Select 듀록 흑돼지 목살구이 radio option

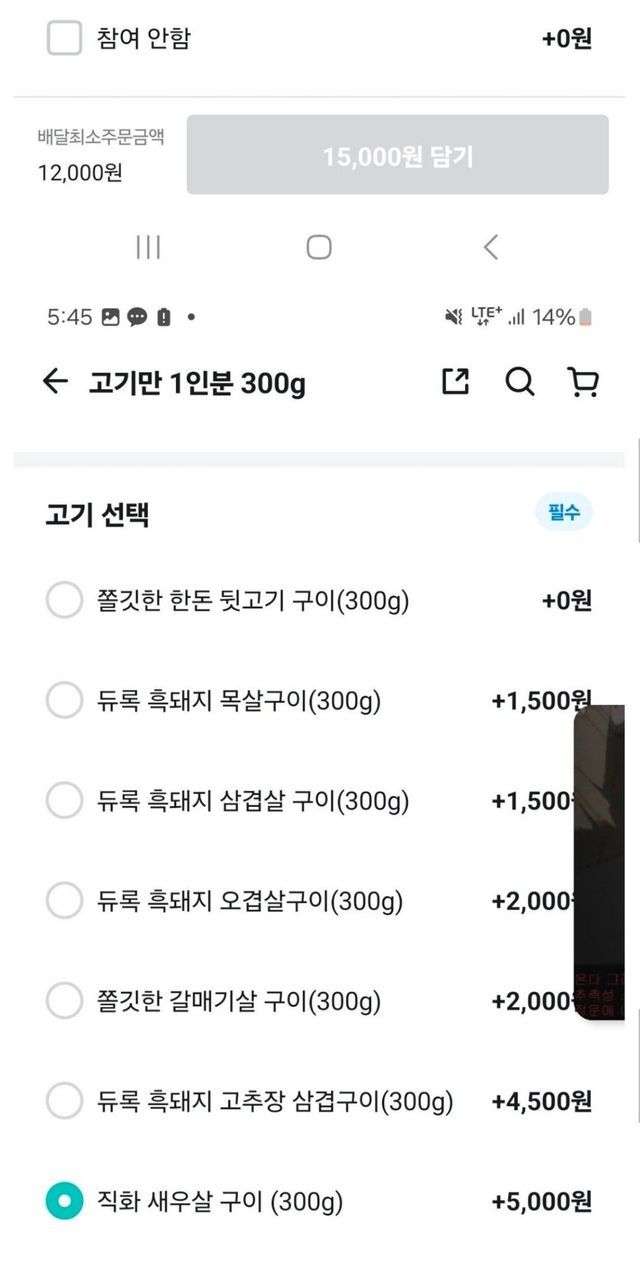(64, 701)
